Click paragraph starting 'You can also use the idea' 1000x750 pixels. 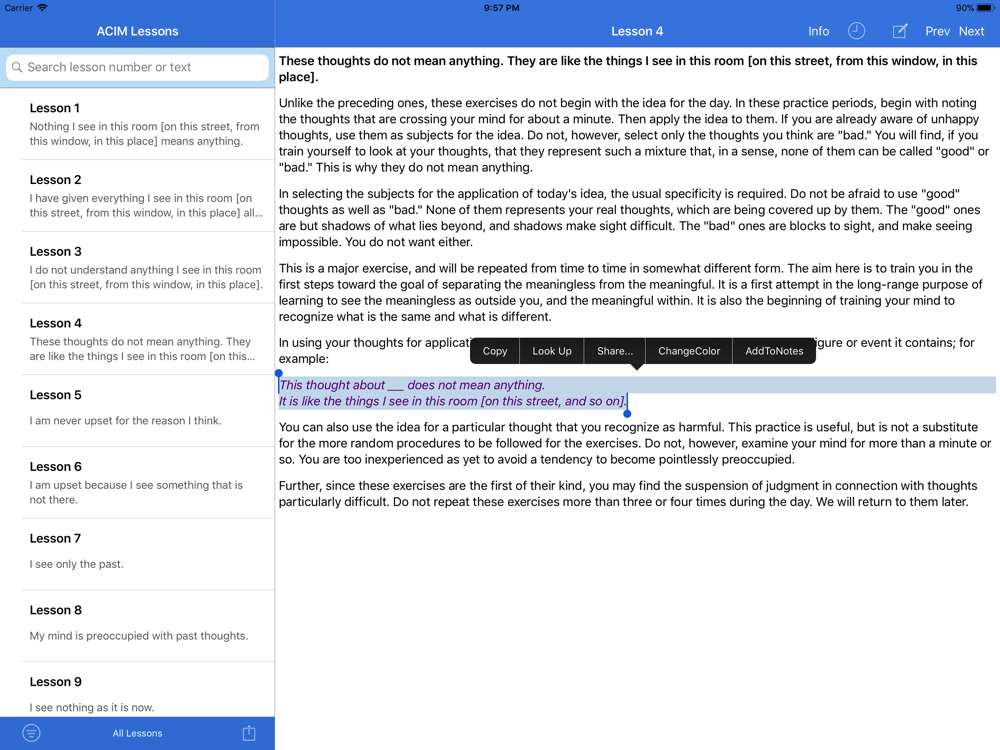point(635,443)
